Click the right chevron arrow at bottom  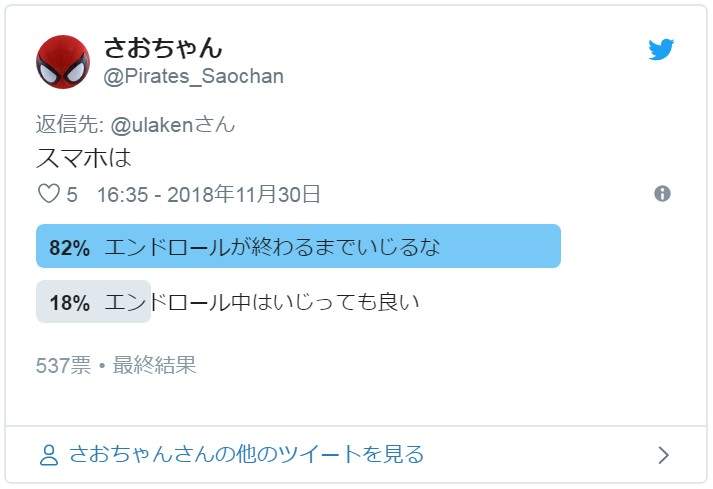[x=663, y=455]
